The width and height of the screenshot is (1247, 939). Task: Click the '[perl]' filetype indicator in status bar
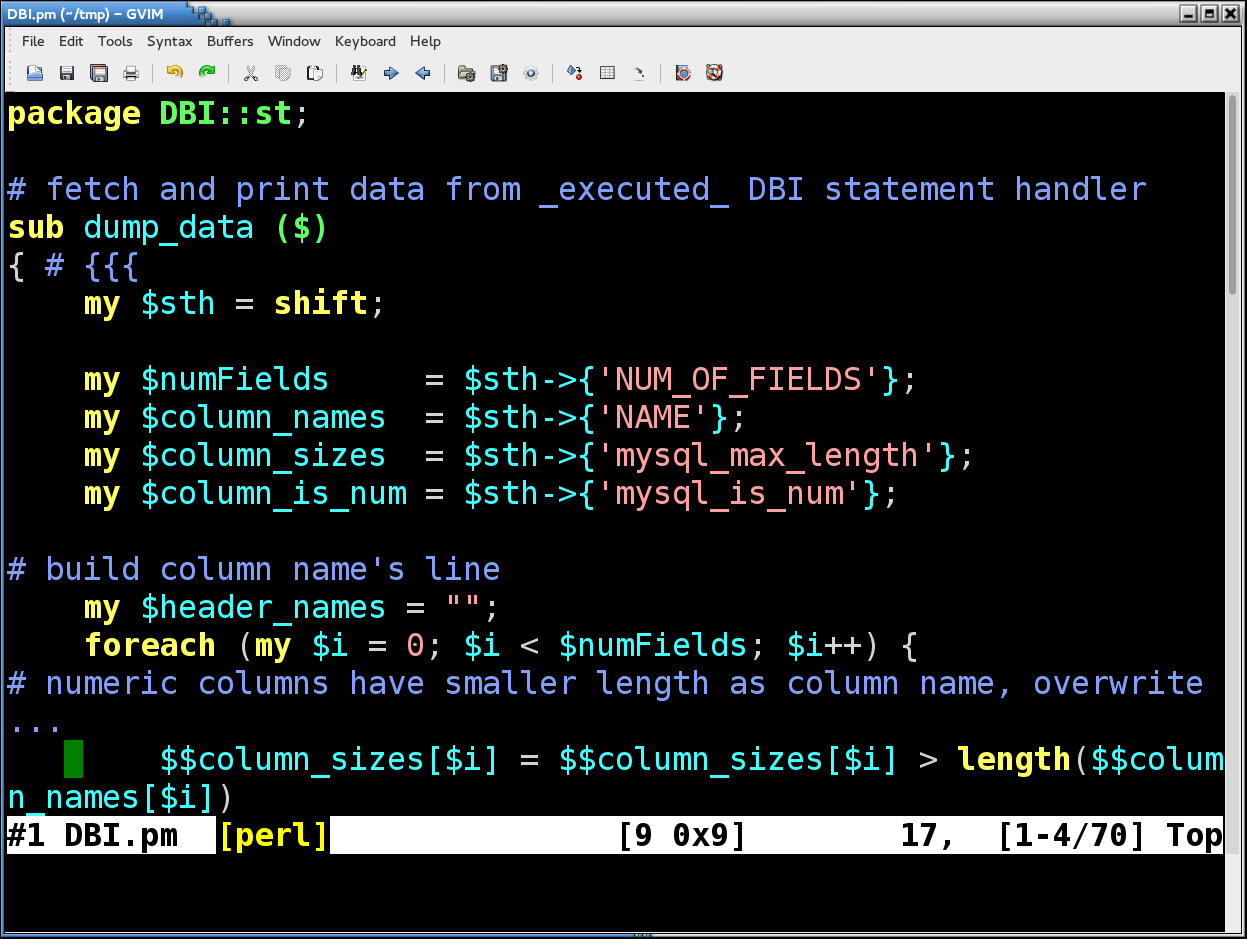[273, 835]
